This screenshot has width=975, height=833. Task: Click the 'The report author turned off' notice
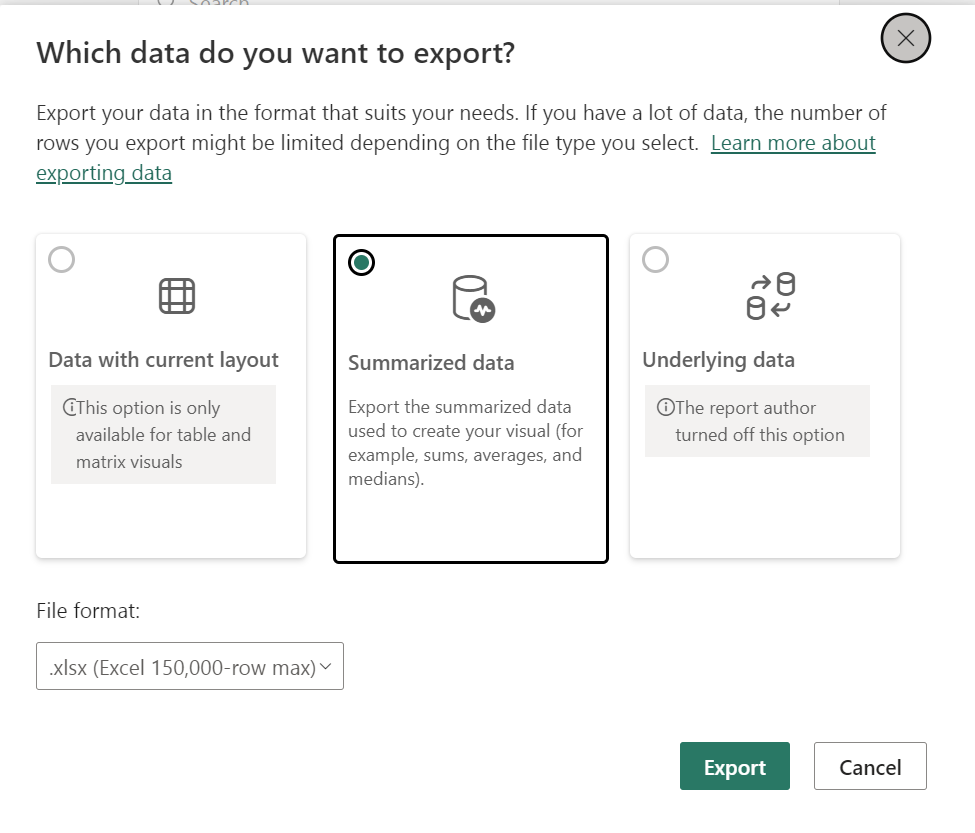pos(757,421)
